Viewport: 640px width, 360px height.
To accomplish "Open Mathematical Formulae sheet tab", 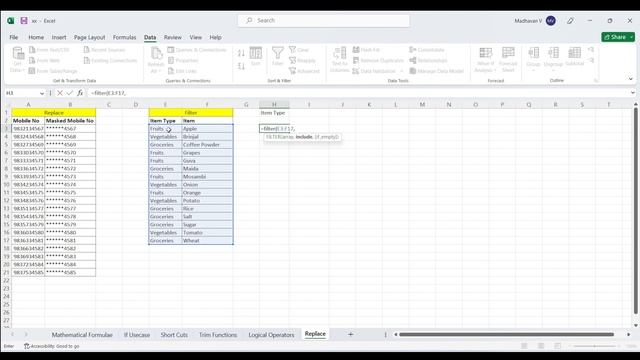I will coord(82,335).
